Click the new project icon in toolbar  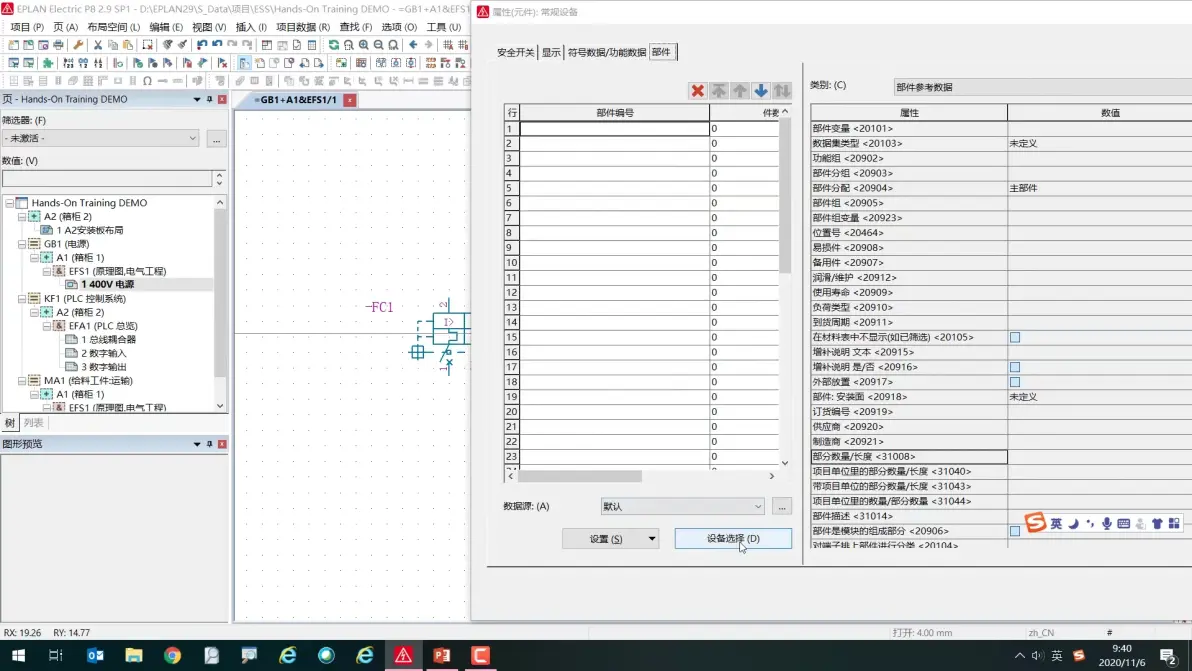(13, 45)
